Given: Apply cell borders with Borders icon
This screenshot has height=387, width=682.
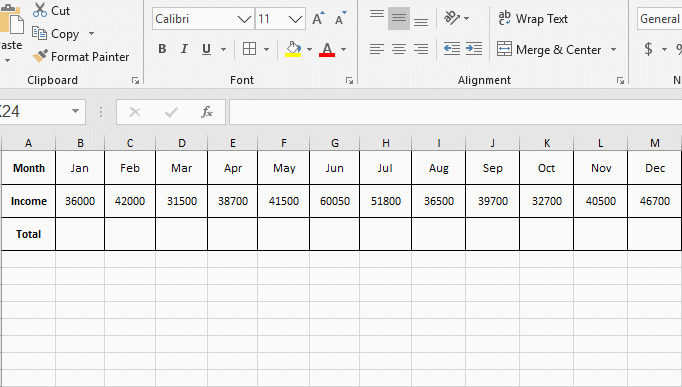Looking at the screenshot, I should pos(249,49).
